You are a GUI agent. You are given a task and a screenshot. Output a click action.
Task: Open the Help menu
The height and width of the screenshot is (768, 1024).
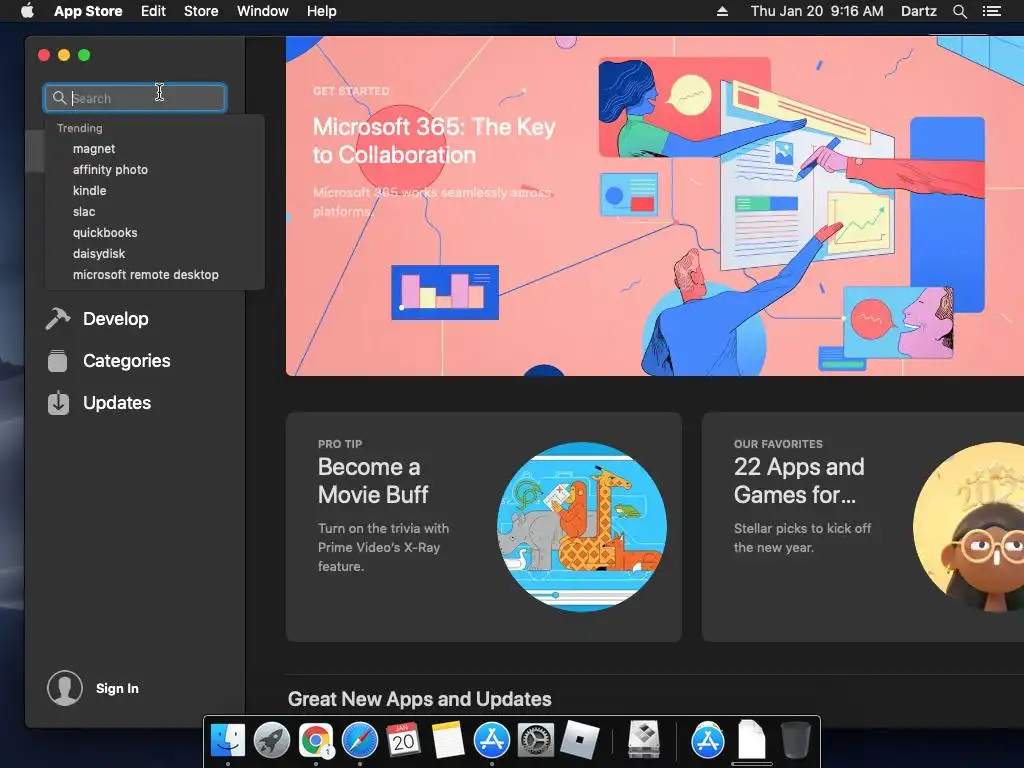coord(322,11)
